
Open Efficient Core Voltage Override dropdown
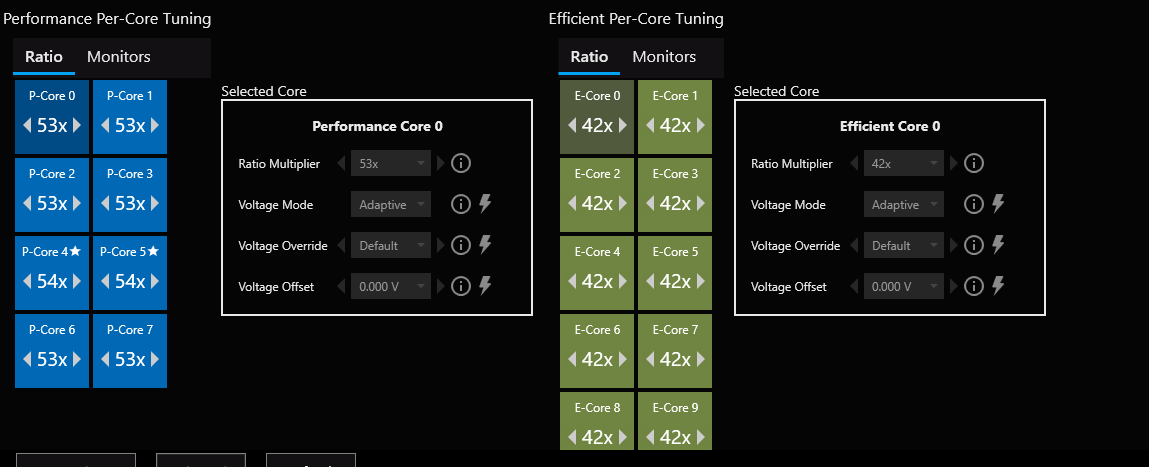(904, 246)
